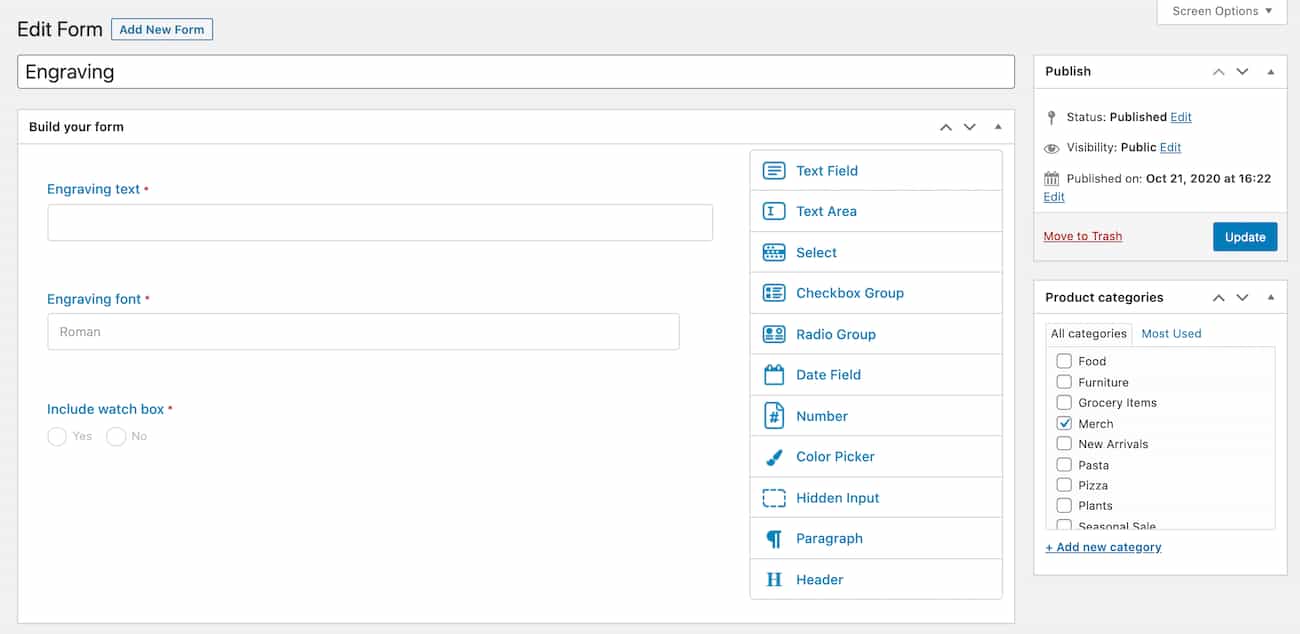Screen dimensions: 1300x634
Task: Click the Include watch box label
Action: [106, 409]
